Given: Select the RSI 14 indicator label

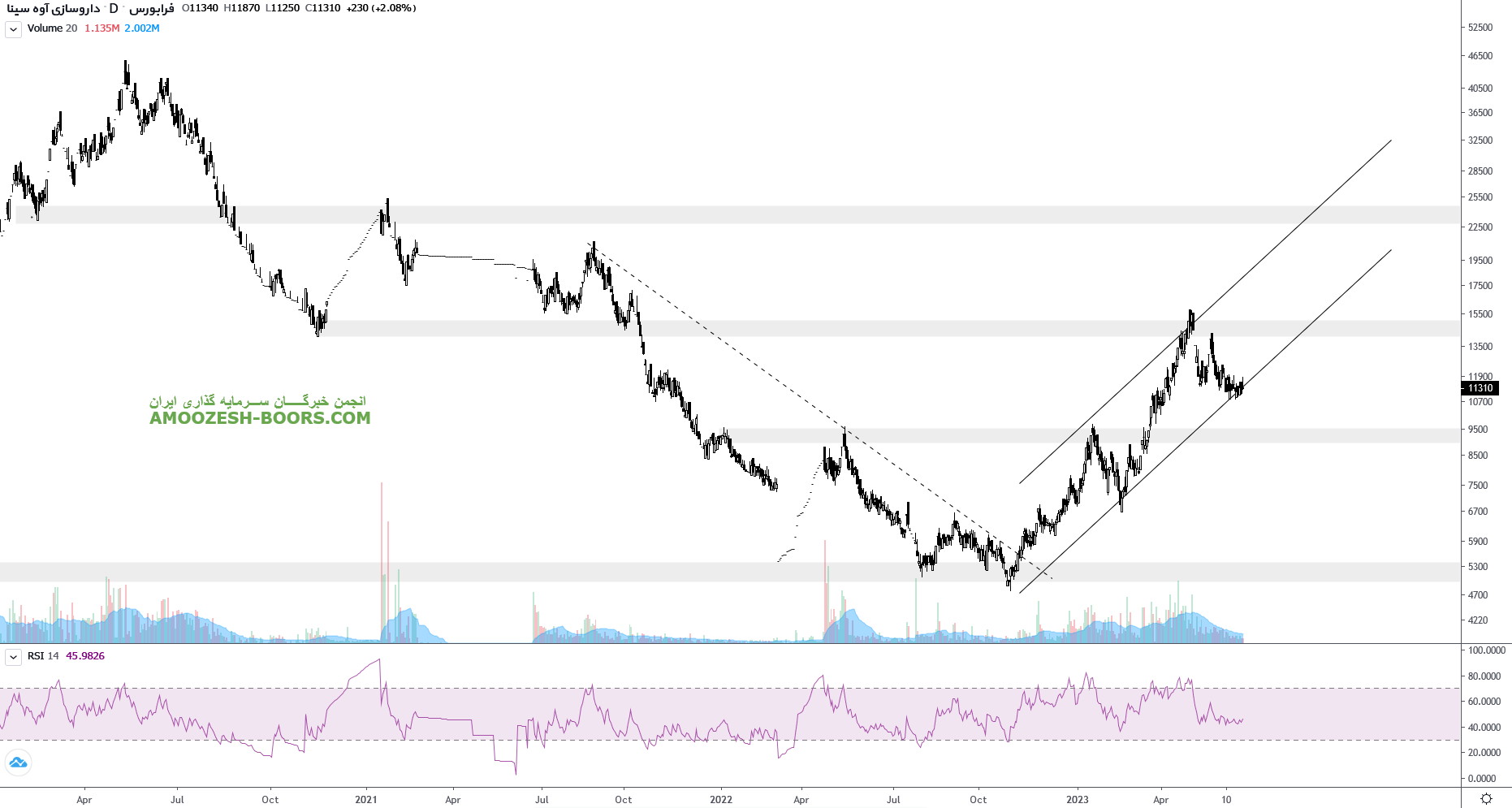Looking at the screenshot, I should 43,656.
